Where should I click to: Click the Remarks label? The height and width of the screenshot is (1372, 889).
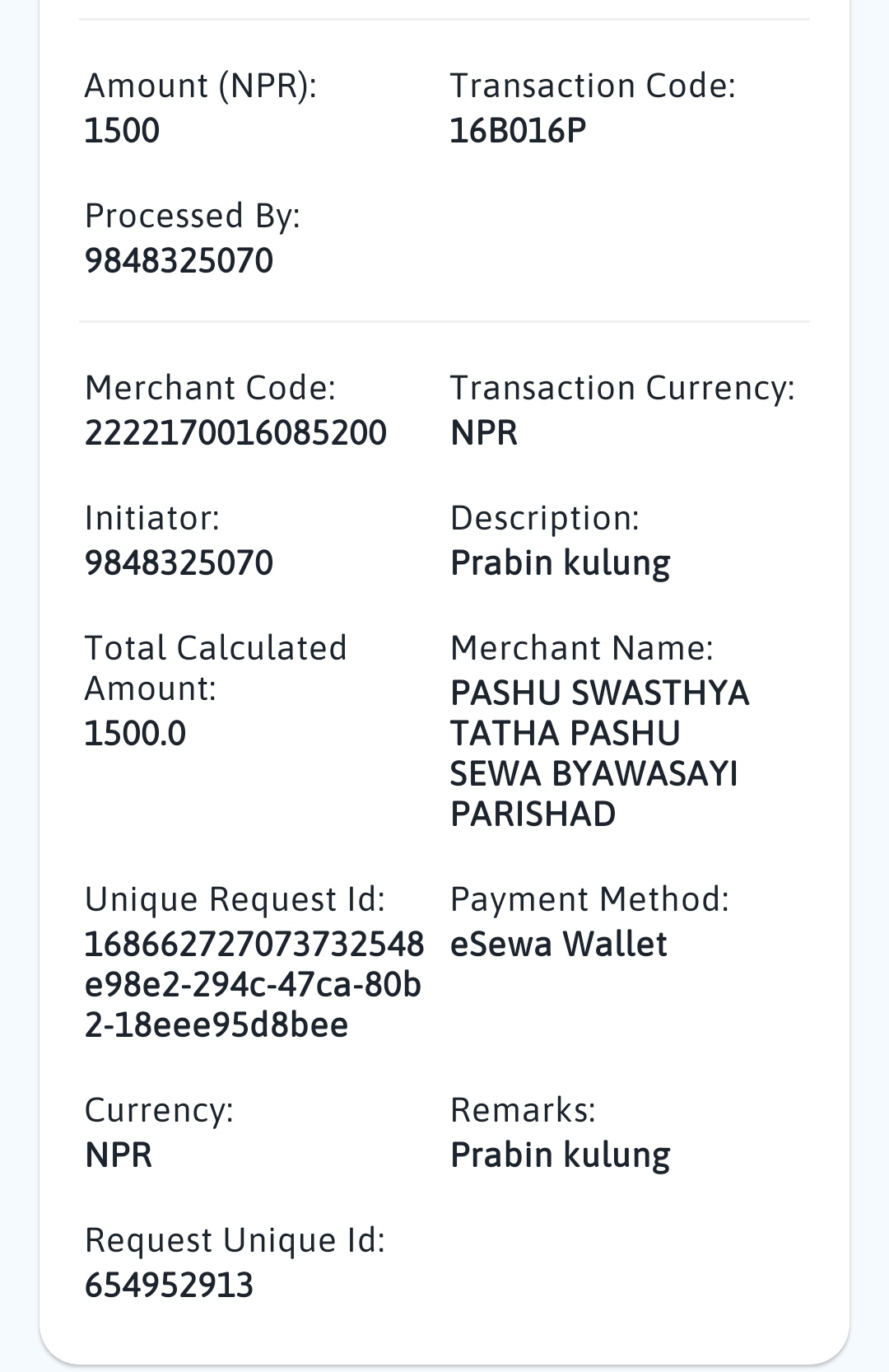pos(523,1111)
